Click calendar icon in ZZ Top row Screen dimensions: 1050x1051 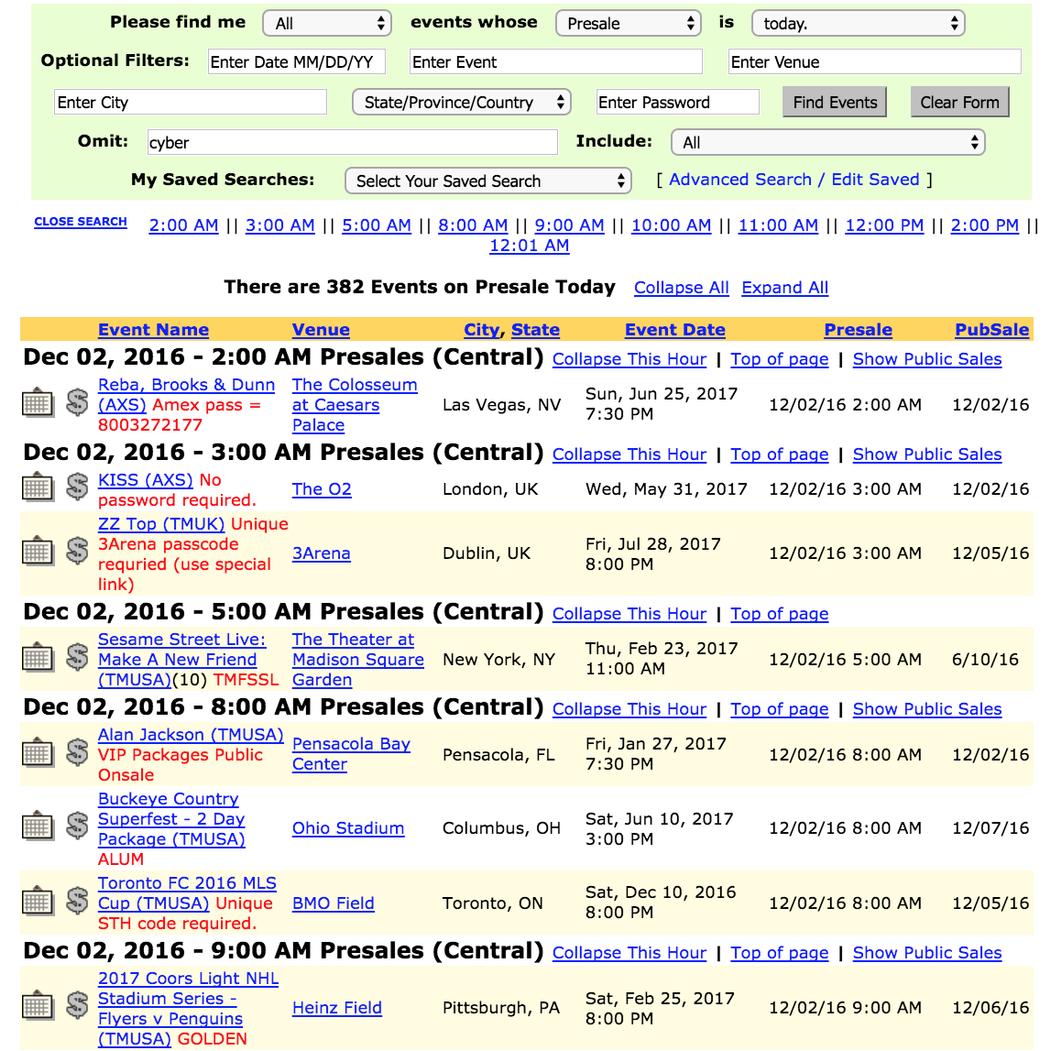click(x=38, y=551)
